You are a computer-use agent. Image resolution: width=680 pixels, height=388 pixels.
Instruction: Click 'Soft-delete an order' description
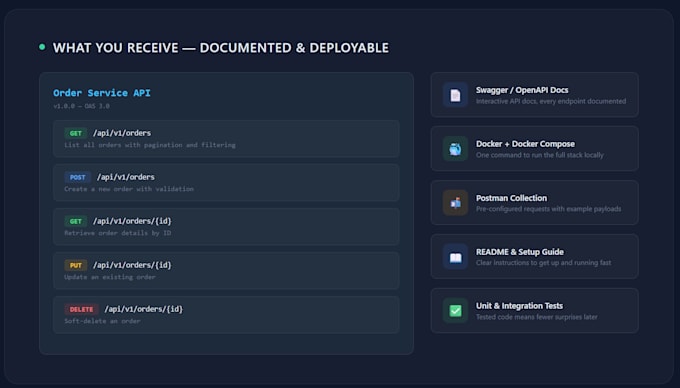pos(102,321)
